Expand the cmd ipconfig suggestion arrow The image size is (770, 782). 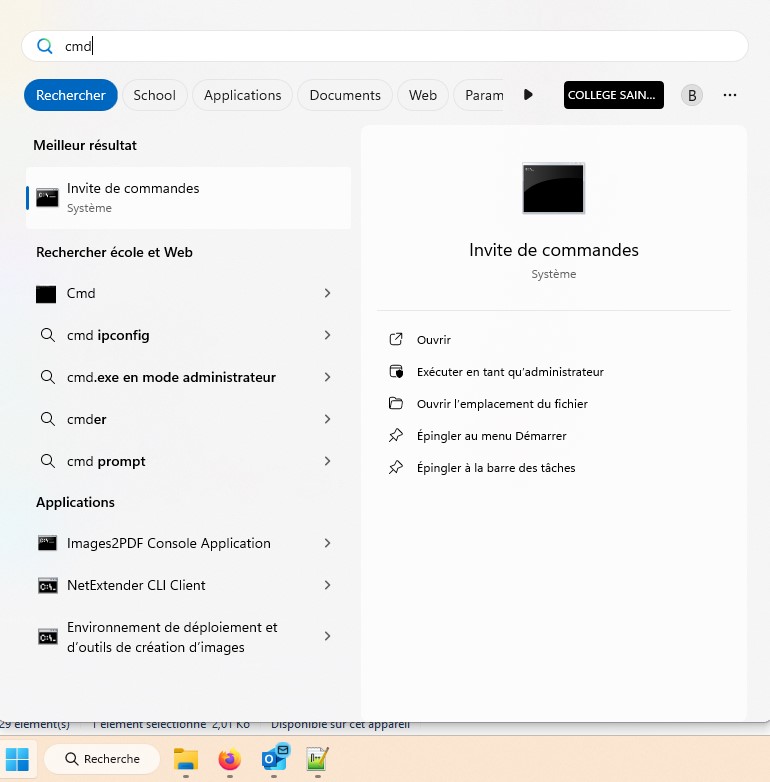pyautogui.click(x=327, y=335)
